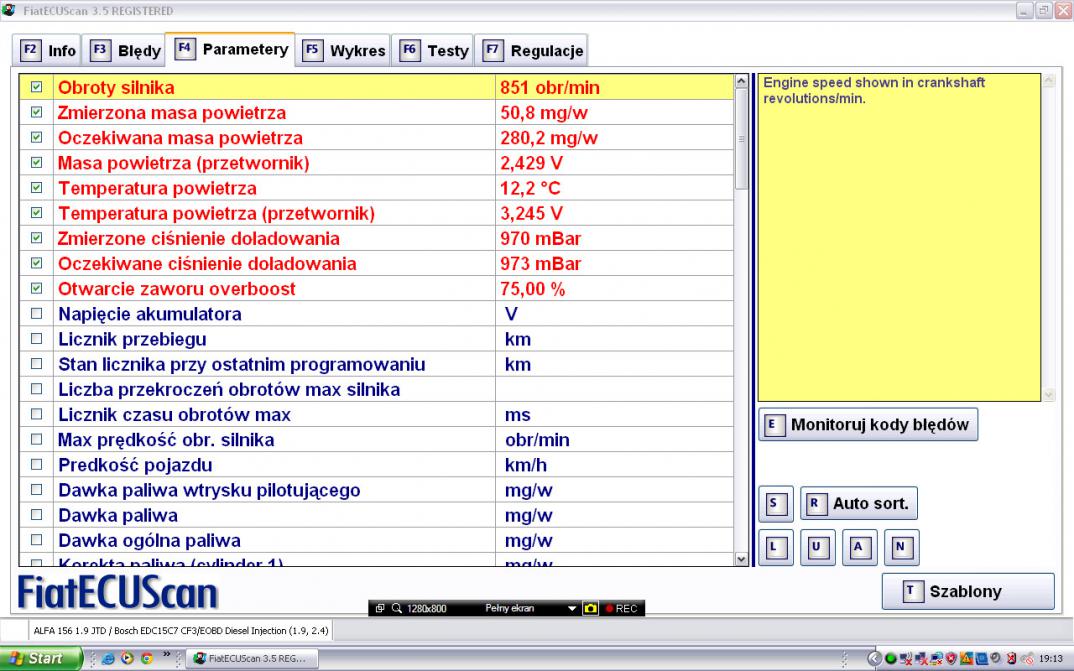Enable the Napięcie akumulatora checkbox

[x=37, y=314]
